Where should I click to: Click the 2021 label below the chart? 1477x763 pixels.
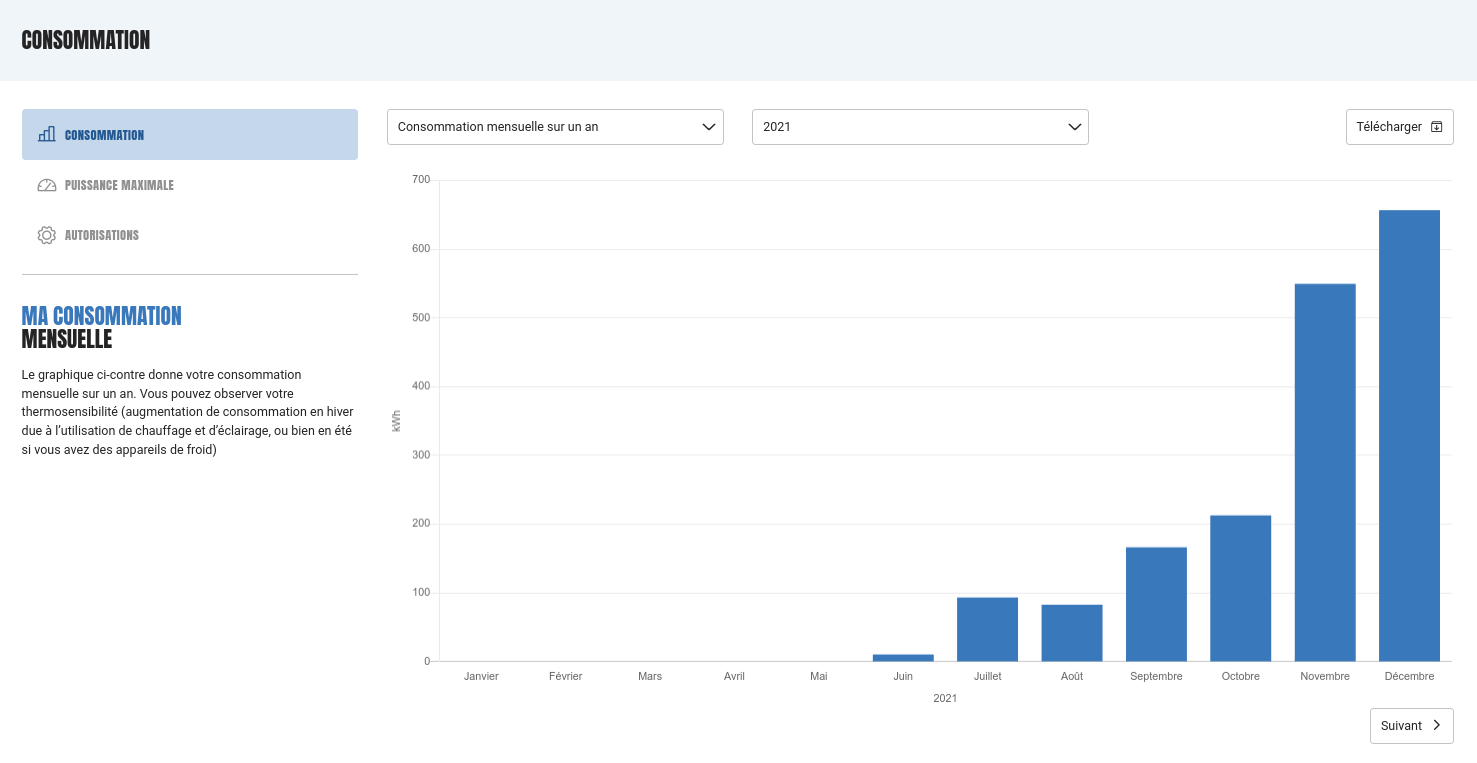point(945,698)
